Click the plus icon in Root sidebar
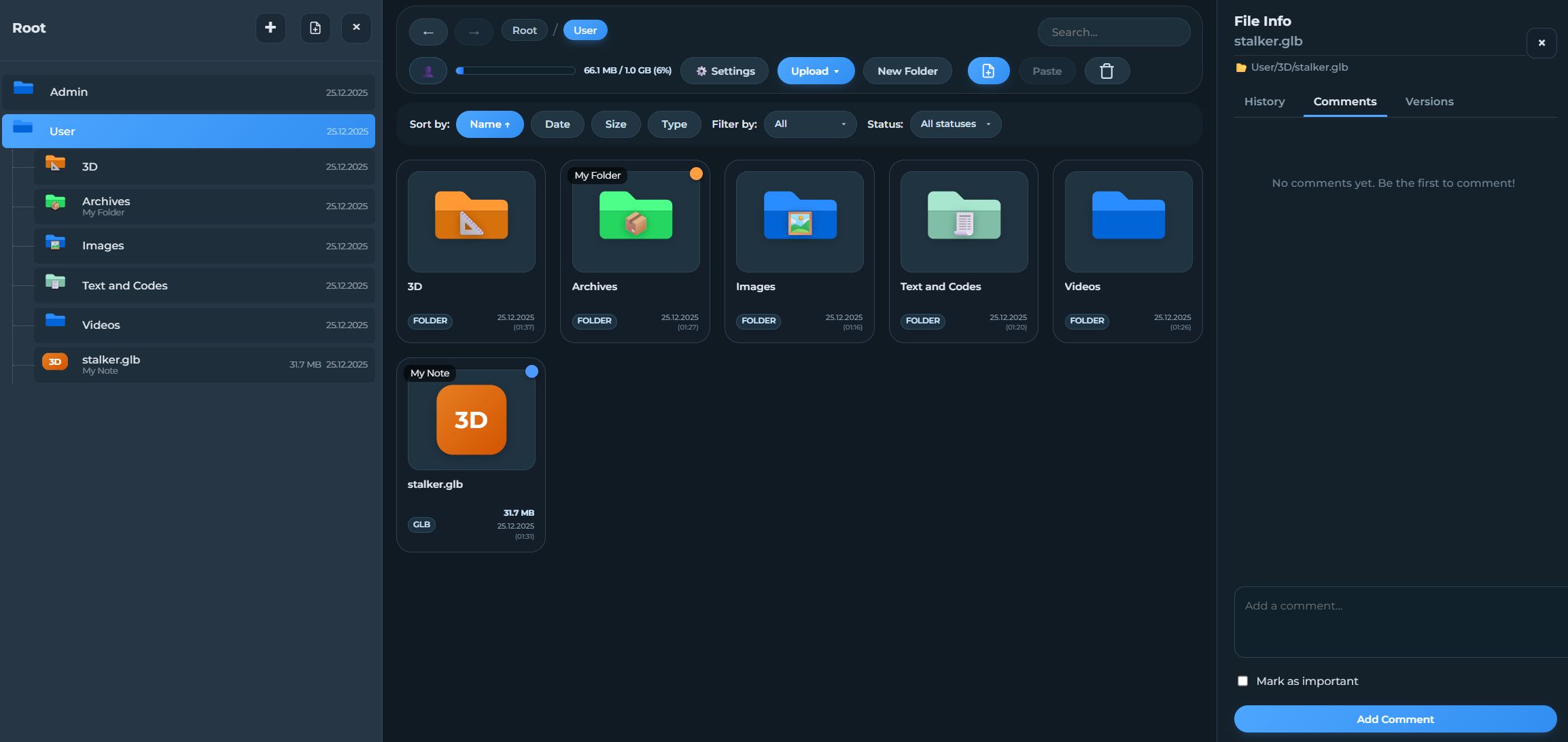Viewport: 1568px width, 742px height. tap(271, 28)
